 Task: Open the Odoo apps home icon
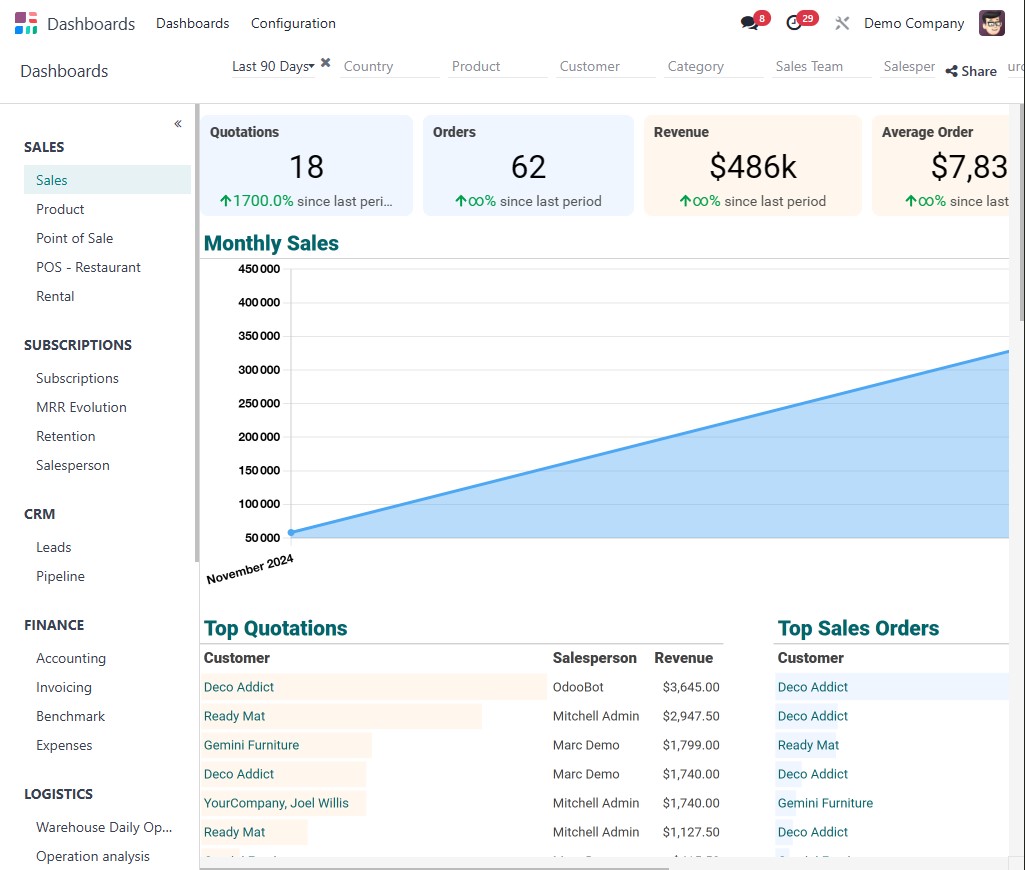[26, 24]
